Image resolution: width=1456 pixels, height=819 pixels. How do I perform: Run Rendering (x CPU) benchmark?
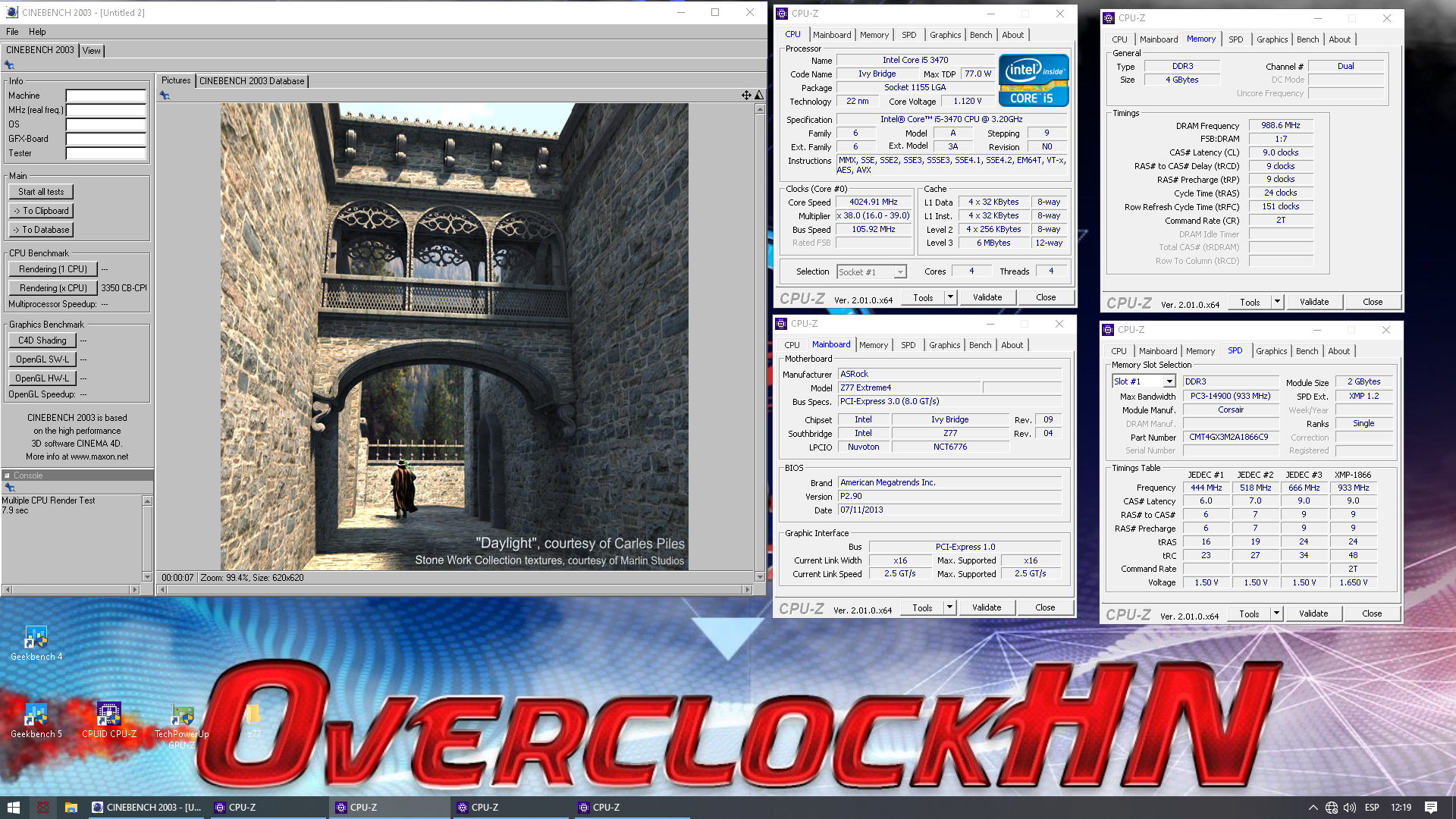pos(53,288)
